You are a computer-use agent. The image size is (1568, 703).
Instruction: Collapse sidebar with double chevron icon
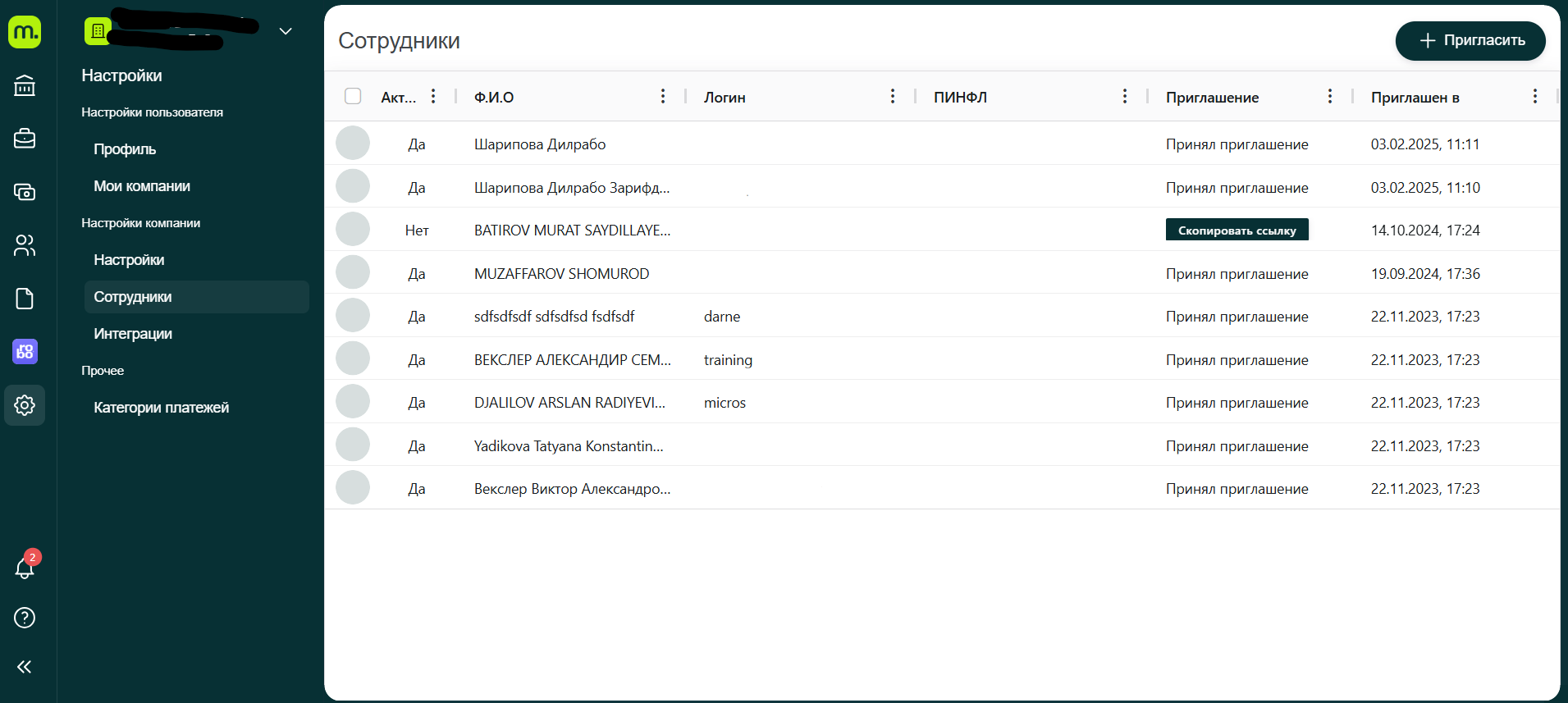tap(25, 667)
